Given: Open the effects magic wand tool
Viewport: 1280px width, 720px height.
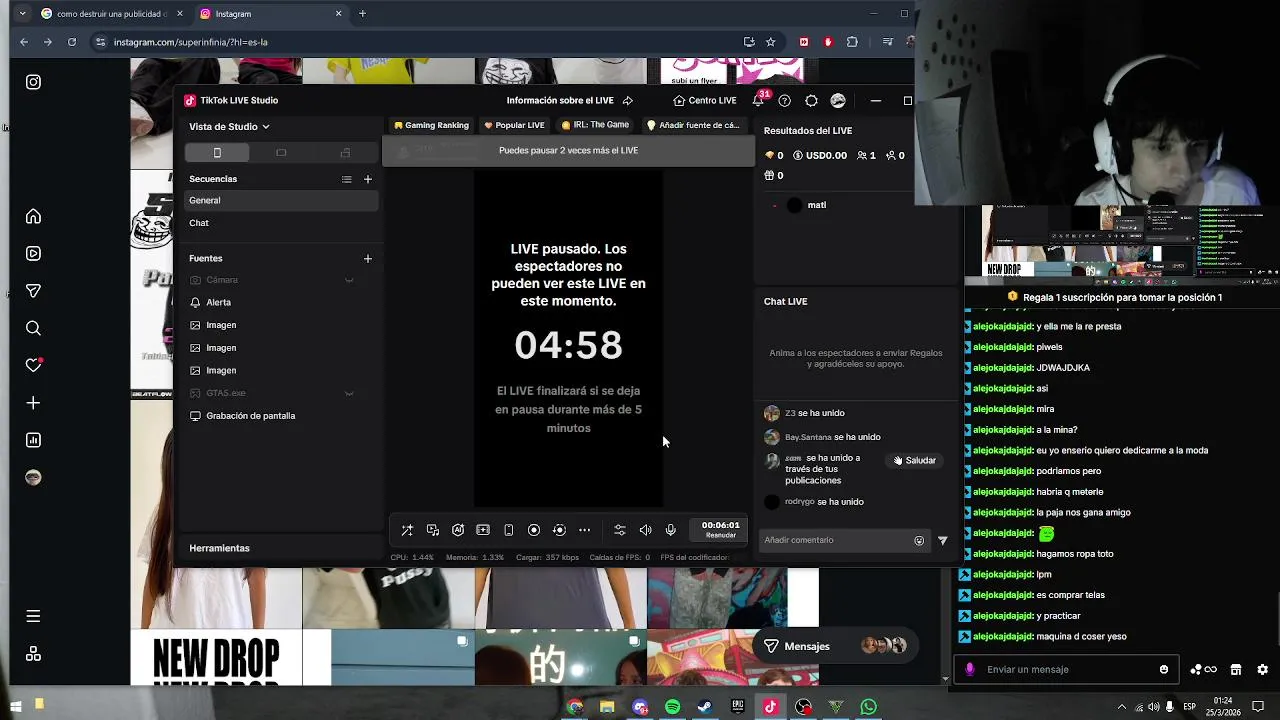Looking at the screenshot, I should click(407, 530).
